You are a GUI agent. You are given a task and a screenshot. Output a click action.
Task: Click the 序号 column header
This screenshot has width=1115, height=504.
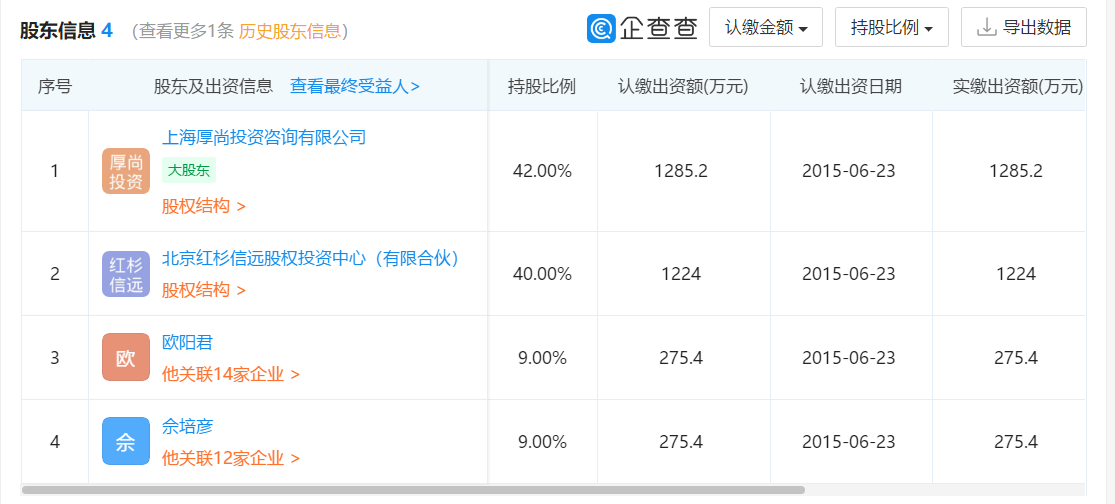tap(55, 87)
